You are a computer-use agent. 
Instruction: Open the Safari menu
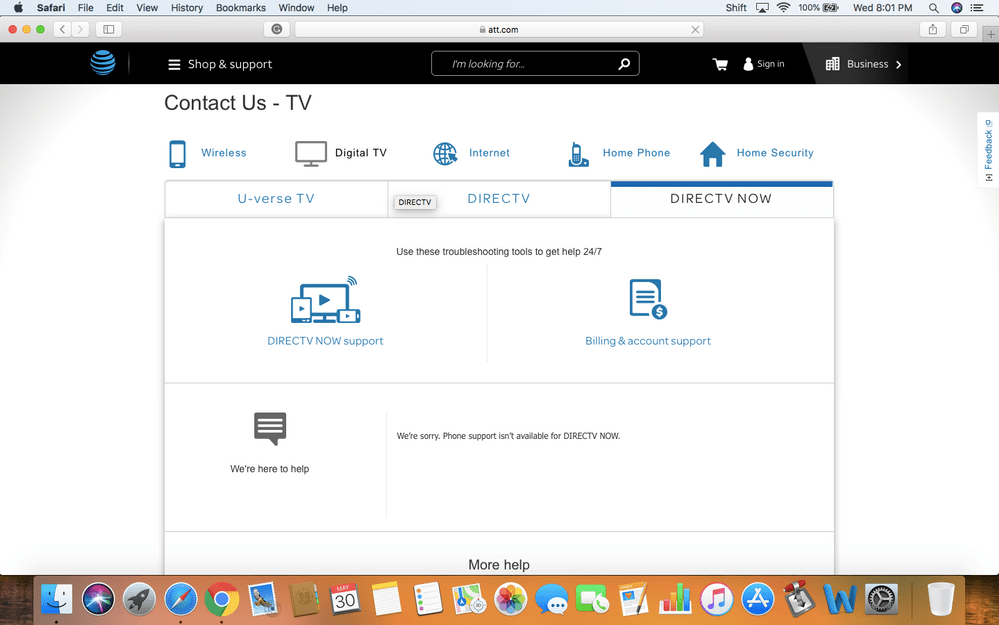tap(51, 8)
